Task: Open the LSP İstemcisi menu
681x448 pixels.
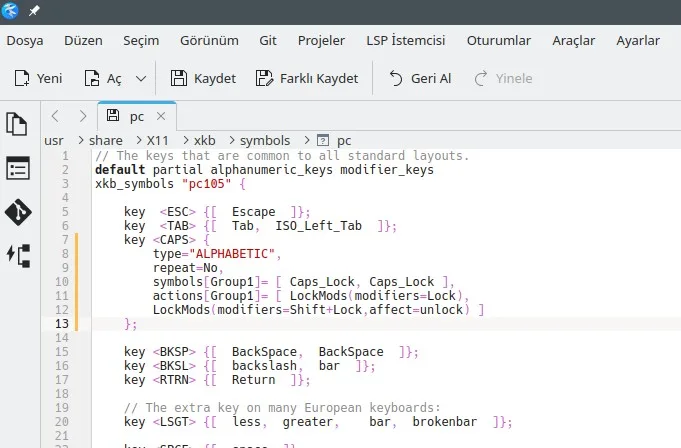Action: click(406, 40)
